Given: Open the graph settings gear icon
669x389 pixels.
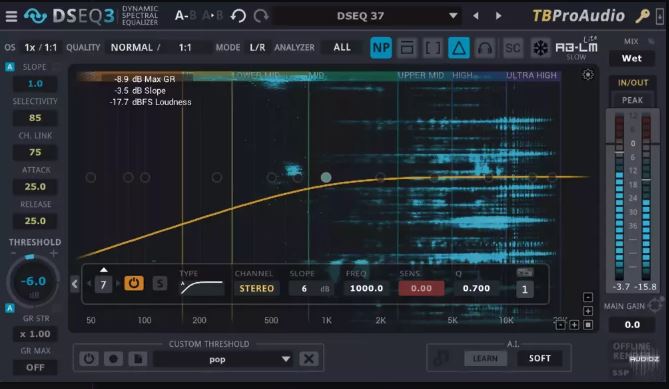Looking at the screenshot, I should click(x=588, y=75).
